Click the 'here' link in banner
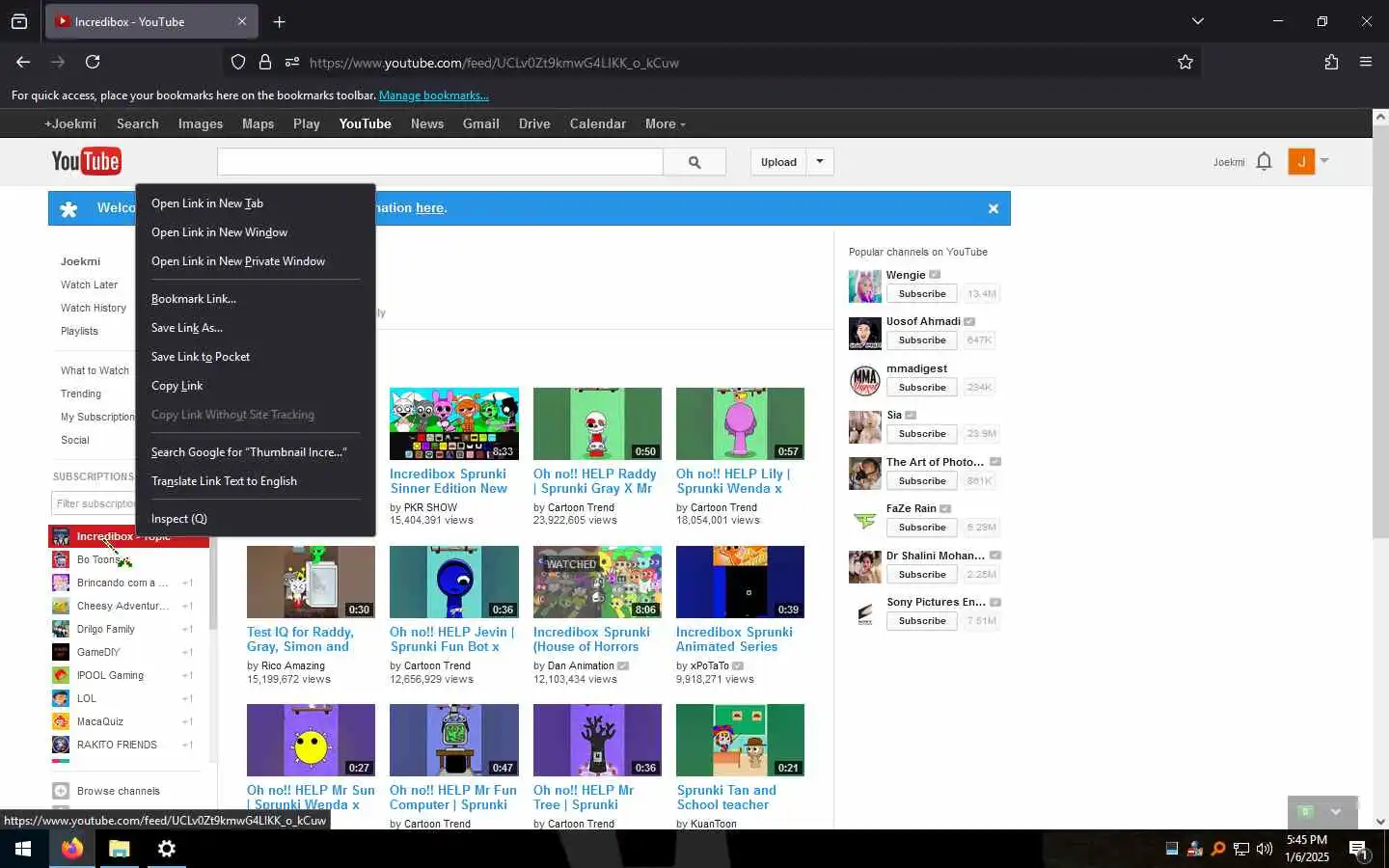This screenshot has width=1389, height=868. (429, 207)
